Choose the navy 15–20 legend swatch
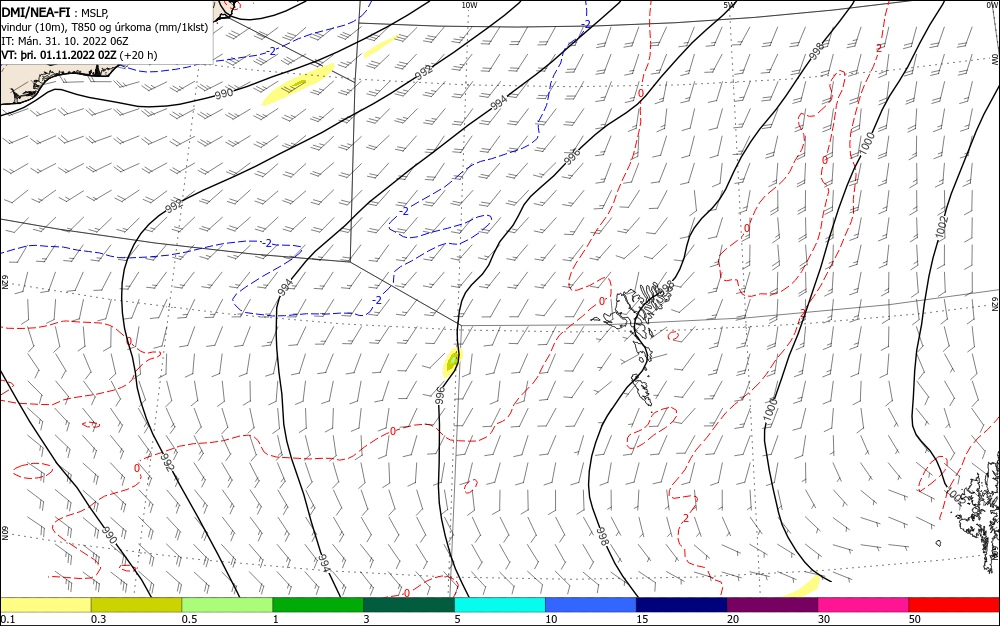 (x=682, y=605)
